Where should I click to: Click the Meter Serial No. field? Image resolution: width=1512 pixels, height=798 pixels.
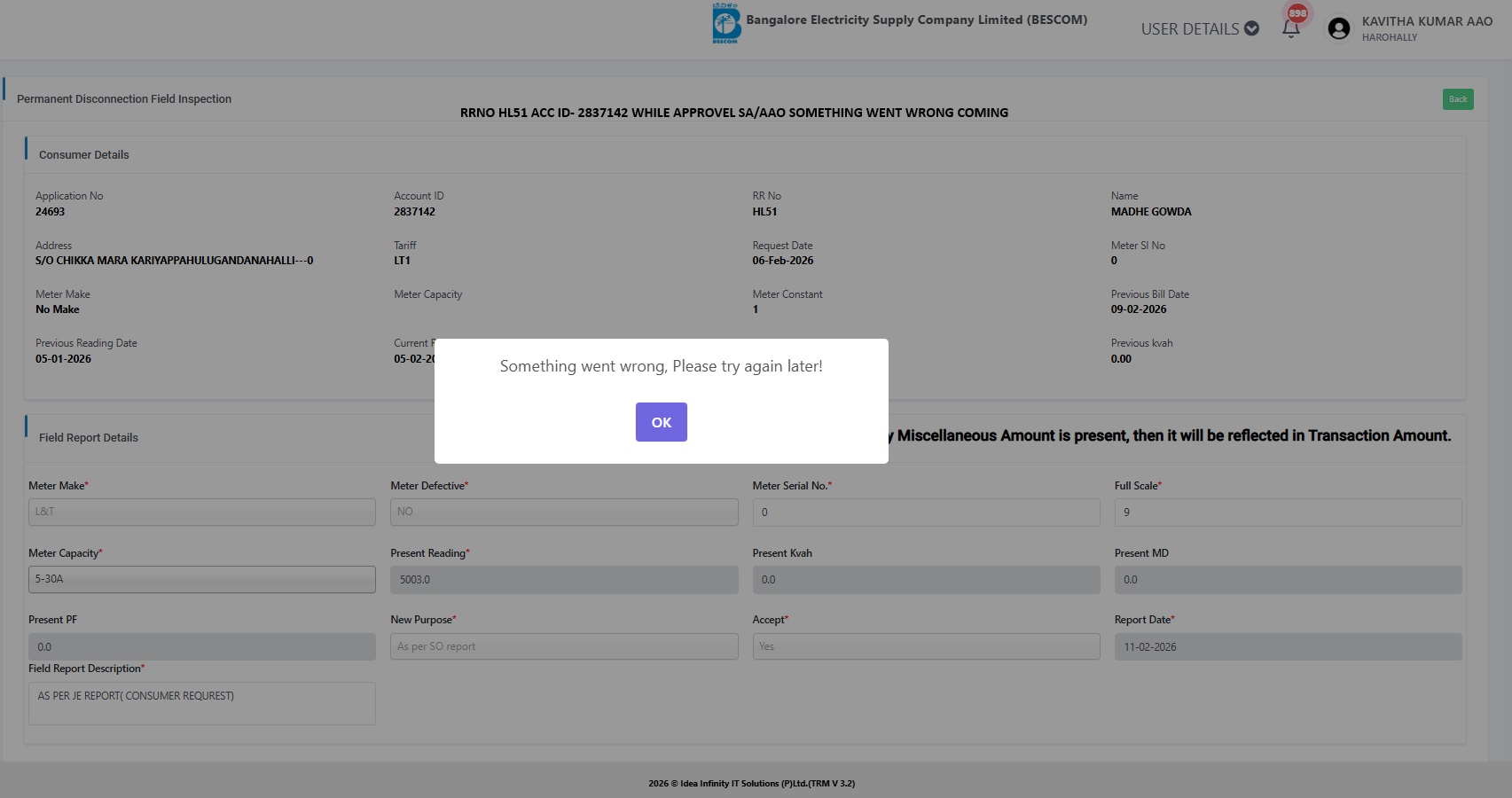click(926, 512)
